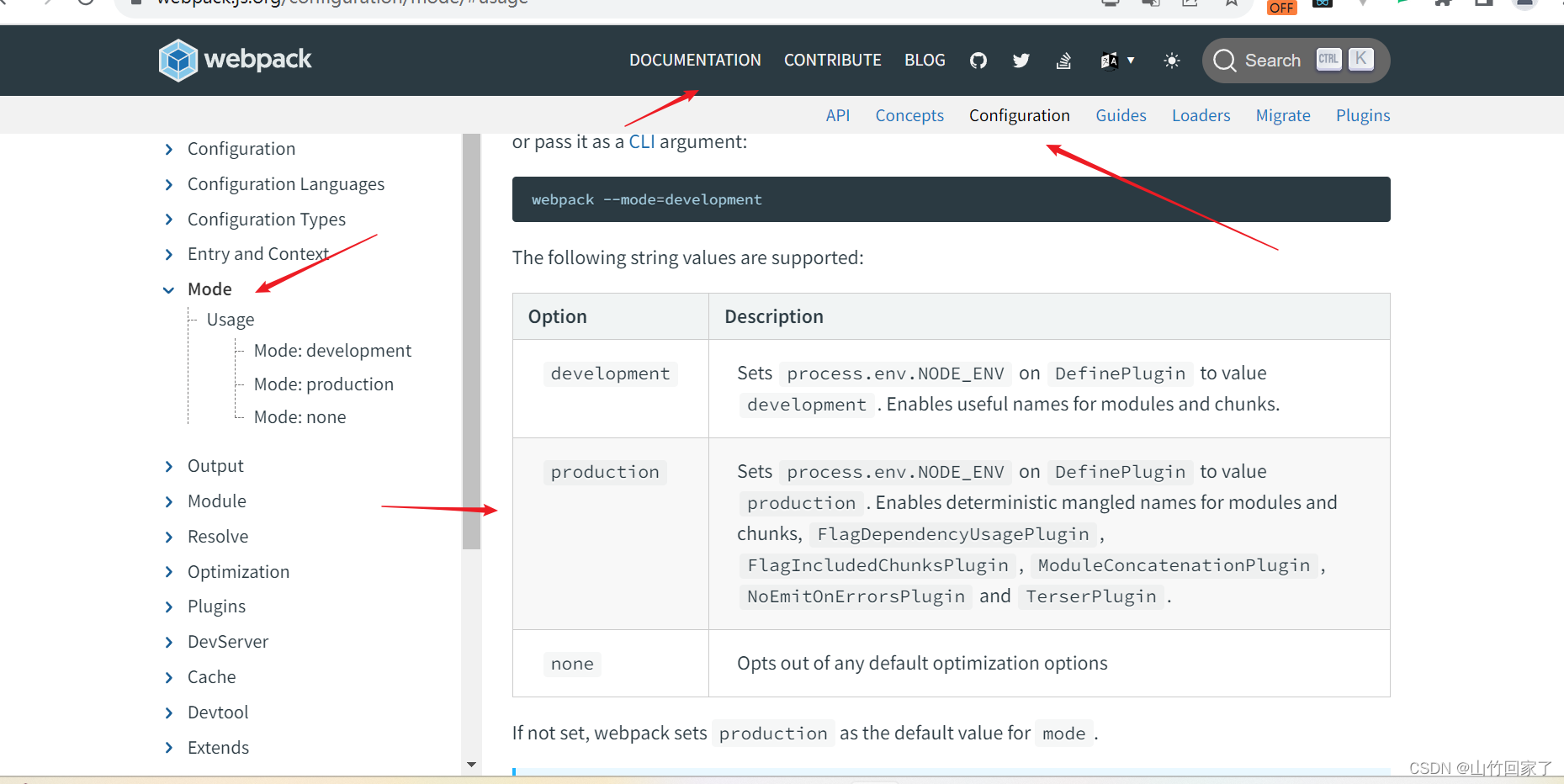Expand the DevServer section chevron
Screen dimensions: 1564x784
coord(169,642)
